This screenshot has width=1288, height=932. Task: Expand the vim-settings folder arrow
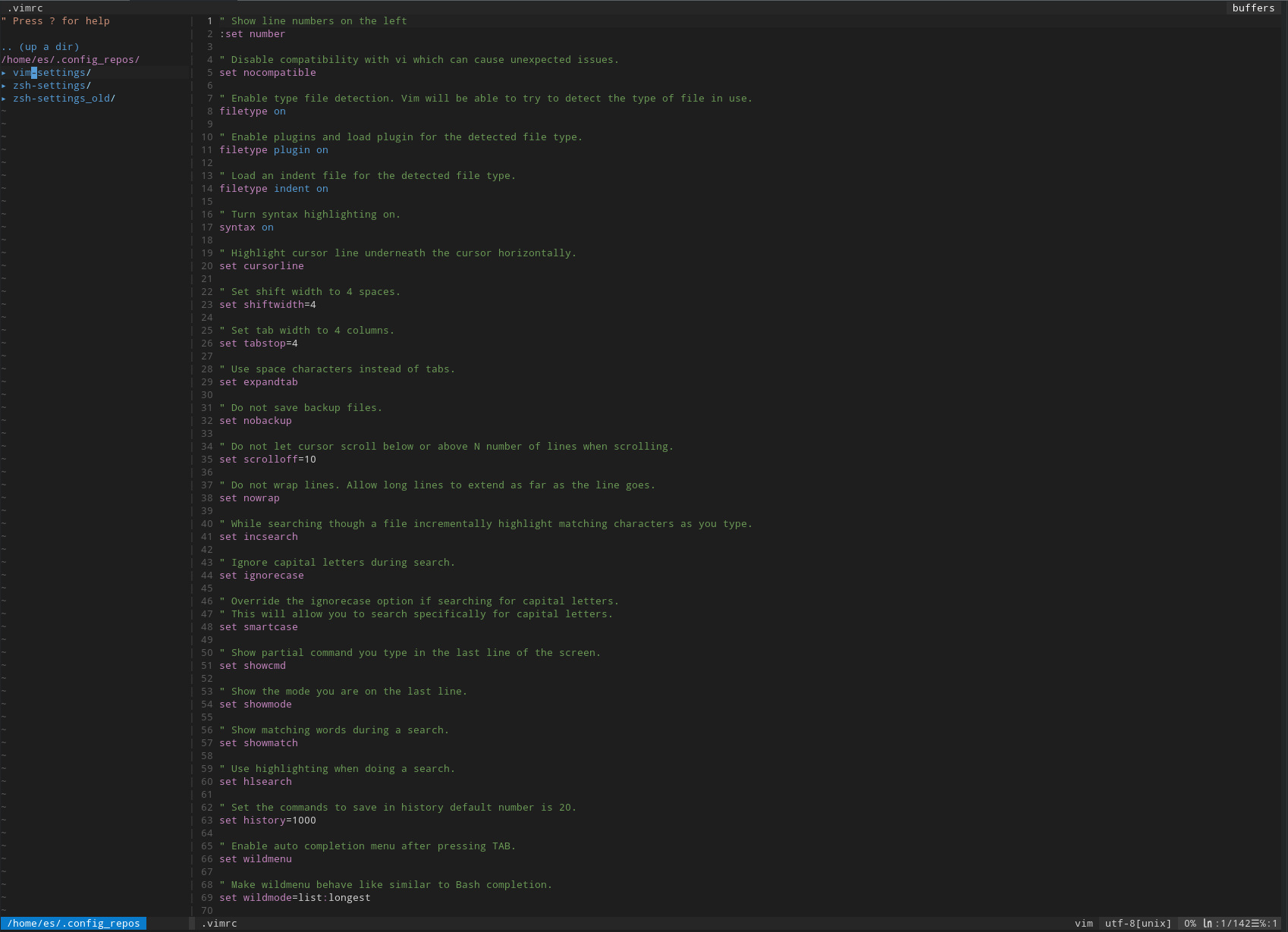[4, 73]
